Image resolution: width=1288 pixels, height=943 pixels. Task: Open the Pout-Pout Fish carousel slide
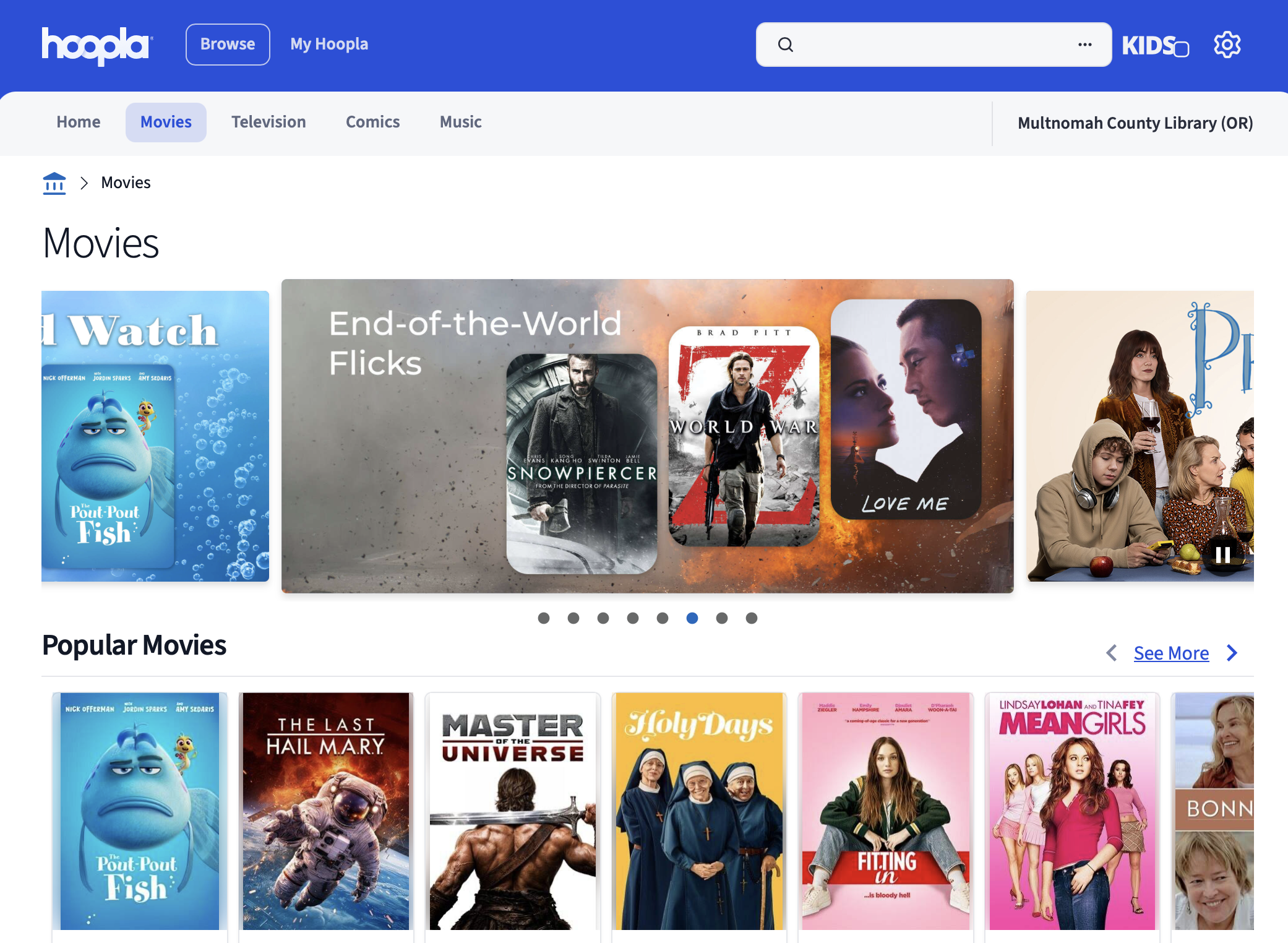(x=155, y=436)
